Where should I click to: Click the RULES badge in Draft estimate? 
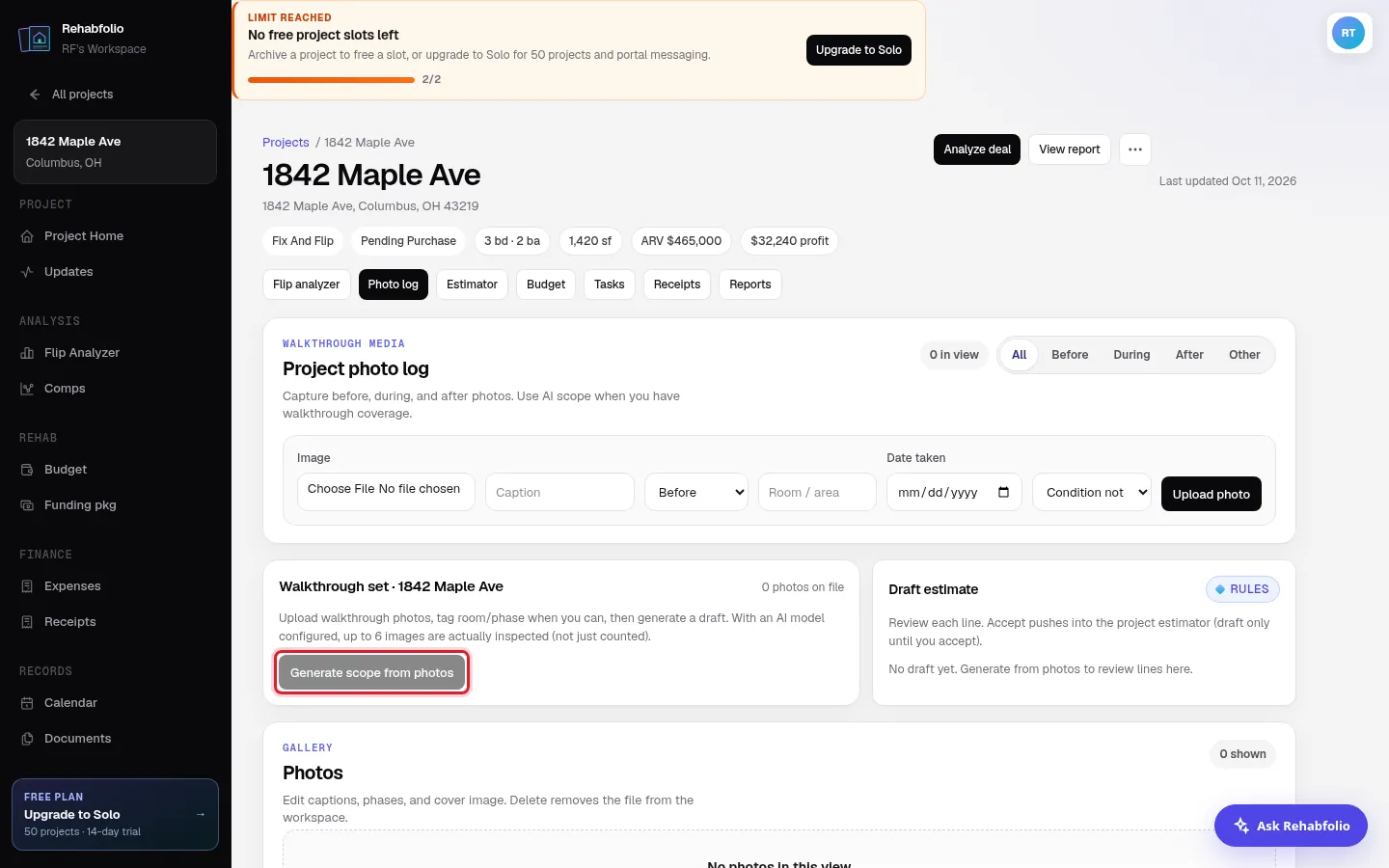[x=1242, y=589]
